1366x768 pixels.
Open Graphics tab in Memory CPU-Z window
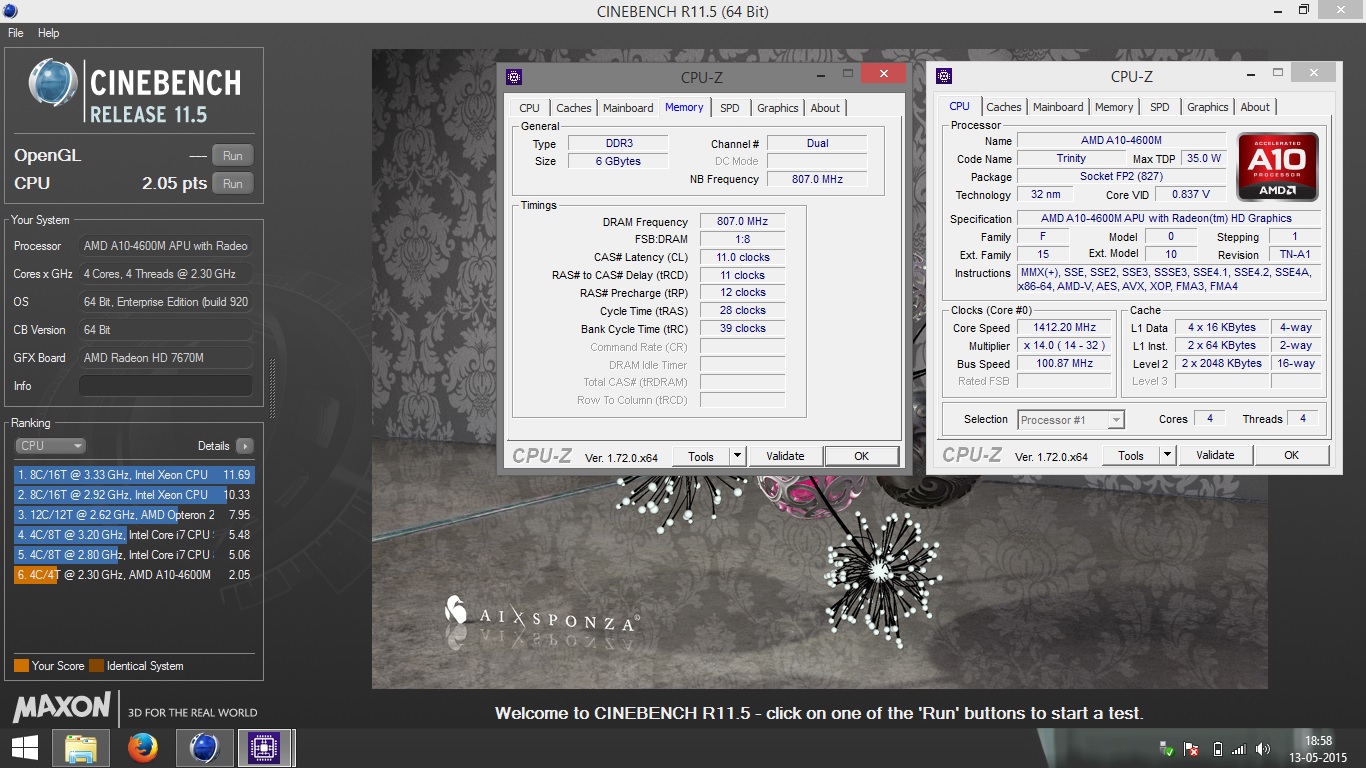[777, 108]
